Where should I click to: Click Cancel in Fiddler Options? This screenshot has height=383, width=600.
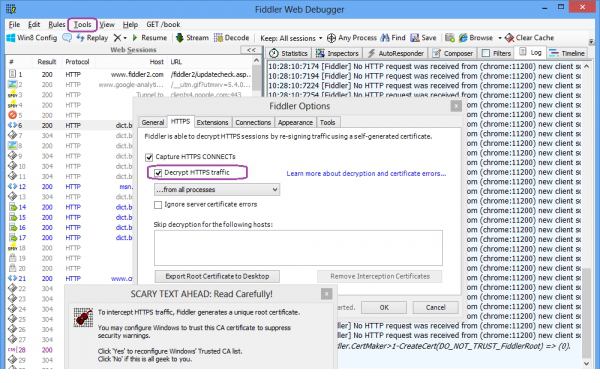[435, 307]
